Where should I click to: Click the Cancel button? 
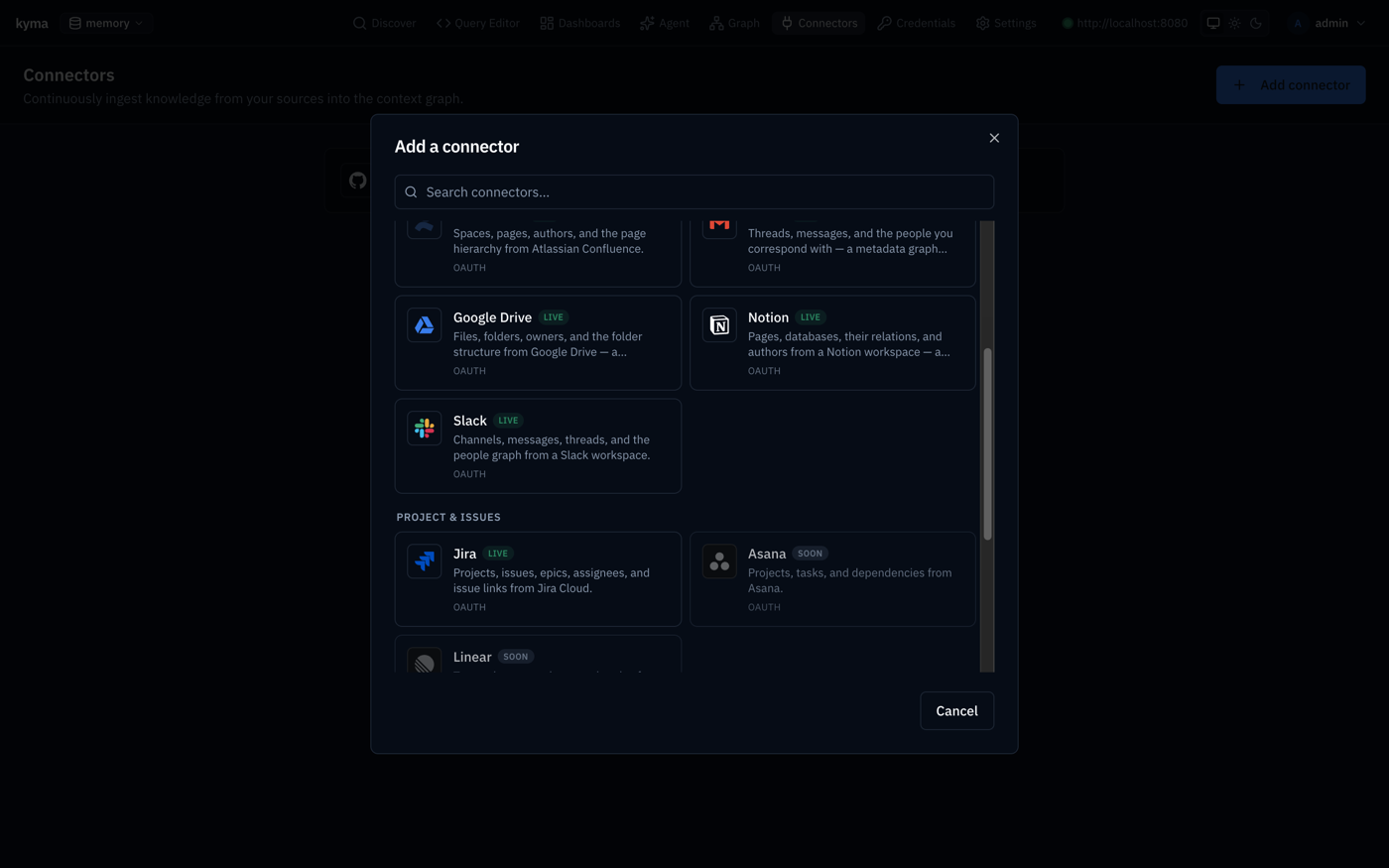[x=956, y=711]
